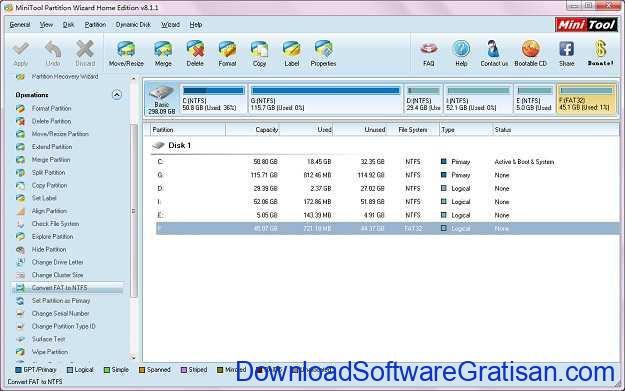The height and width of the screenshot is (391, 625).
Task: Open the View menu
Action: pos(46,25)
